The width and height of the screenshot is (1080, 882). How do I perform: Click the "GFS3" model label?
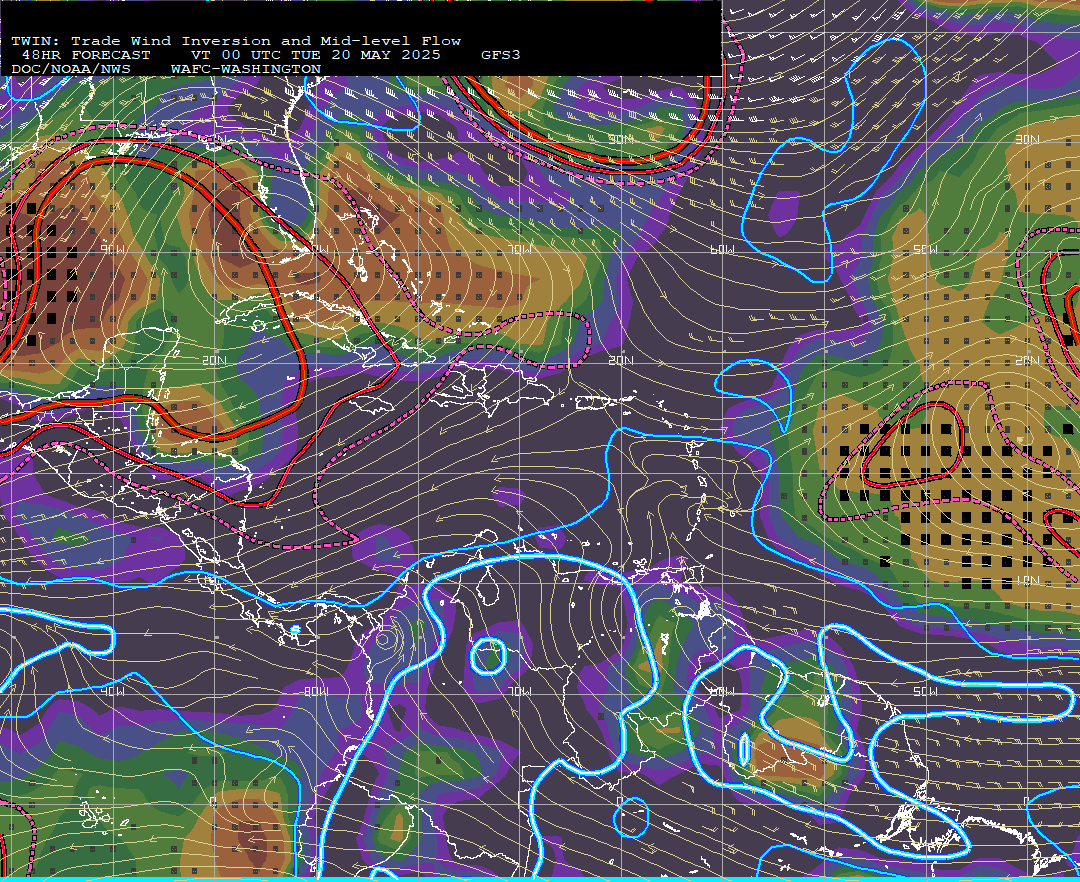coord(501,55)
